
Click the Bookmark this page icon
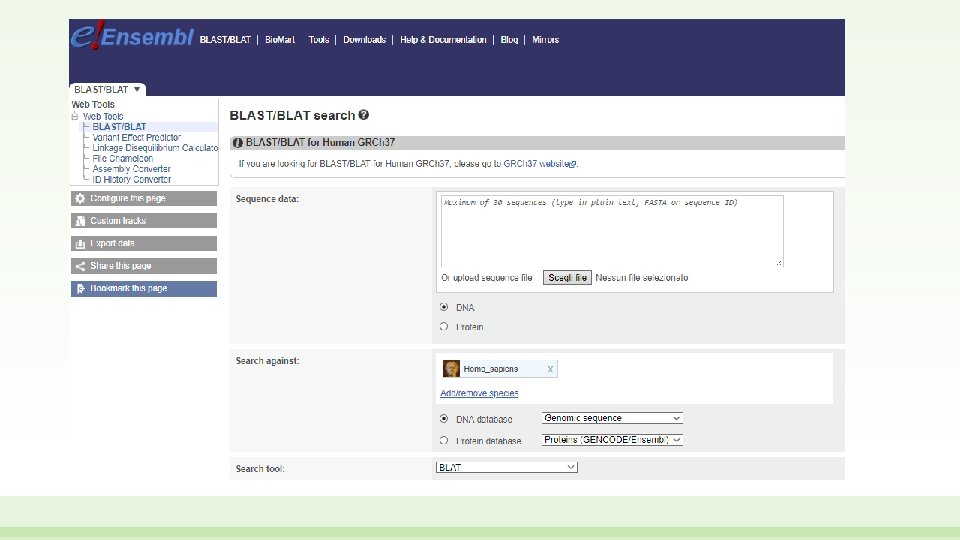80,288
